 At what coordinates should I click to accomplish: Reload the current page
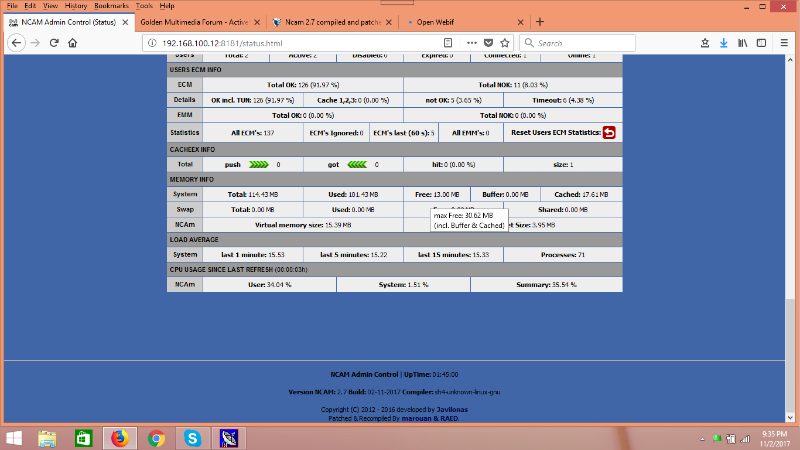click(x=54, y=43)
